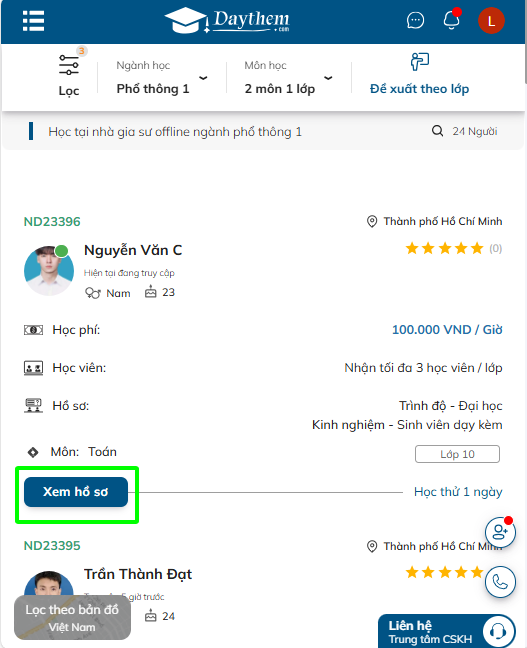Screen dimensions: 527x648
Task: Open tutor code ND23396
Action: click(52, 222)
